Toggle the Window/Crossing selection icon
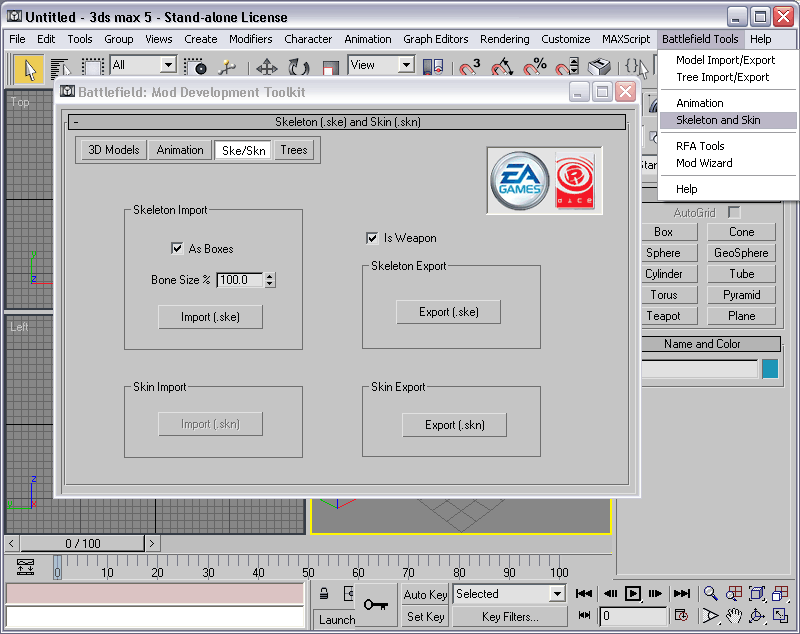Viewport: 800px width, 634px height. [x=195, y=67]
